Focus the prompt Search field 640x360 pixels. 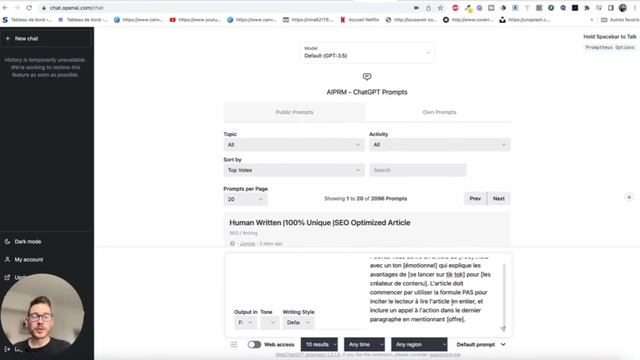pyautogui.click(x=418, y=170)
